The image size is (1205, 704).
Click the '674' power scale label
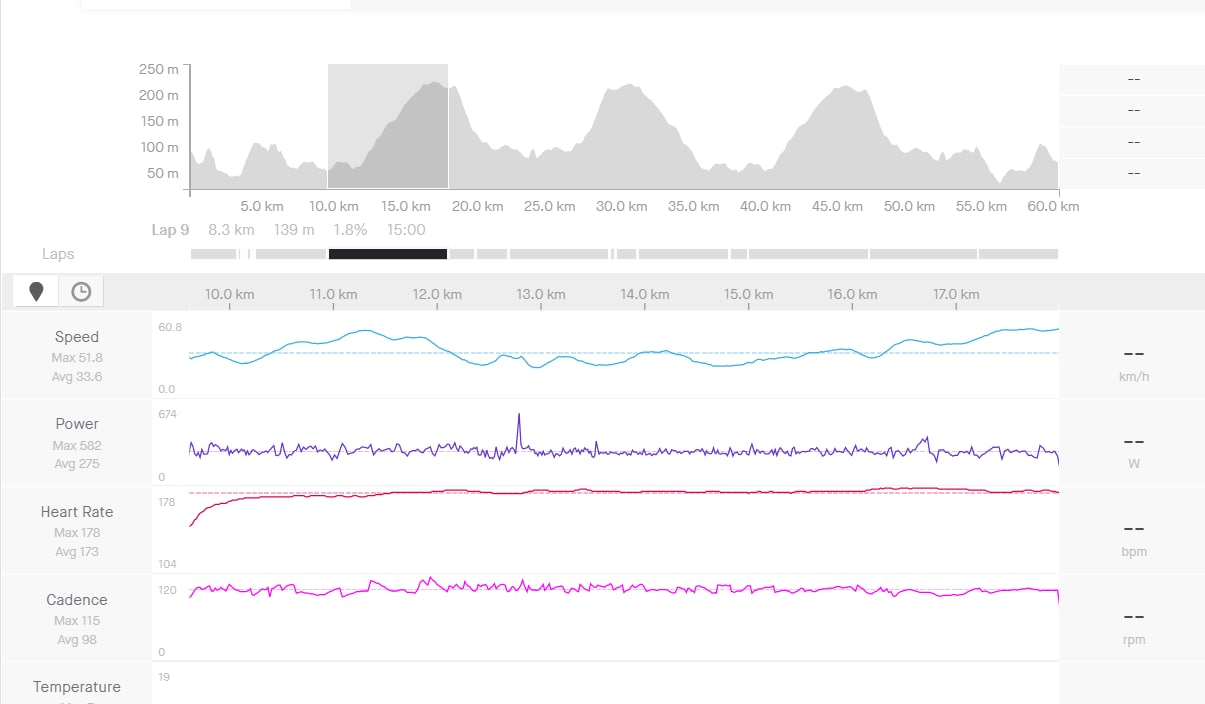[167, 414]
